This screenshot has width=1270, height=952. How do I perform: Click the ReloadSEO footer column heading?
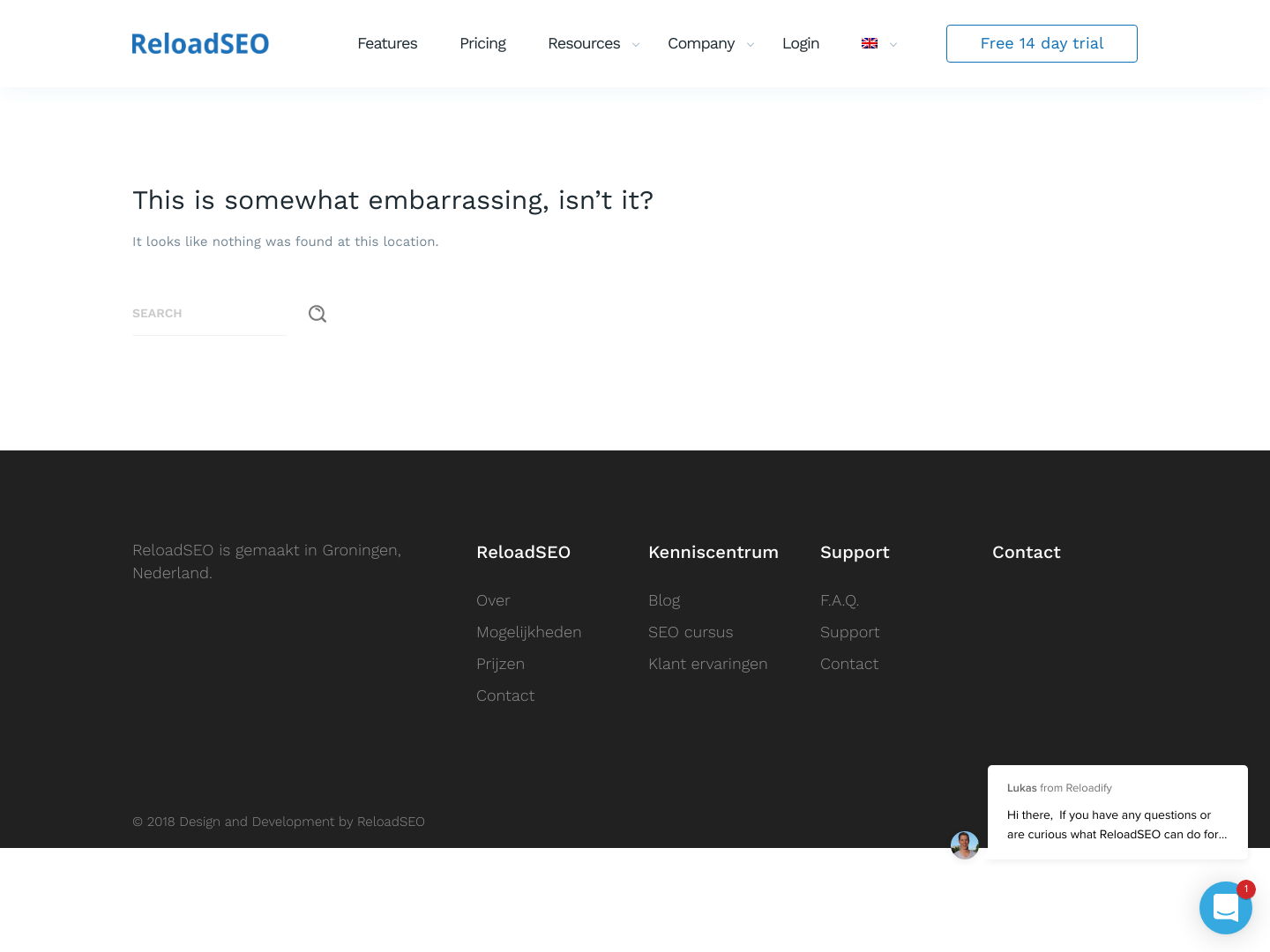tap(523, 552)
